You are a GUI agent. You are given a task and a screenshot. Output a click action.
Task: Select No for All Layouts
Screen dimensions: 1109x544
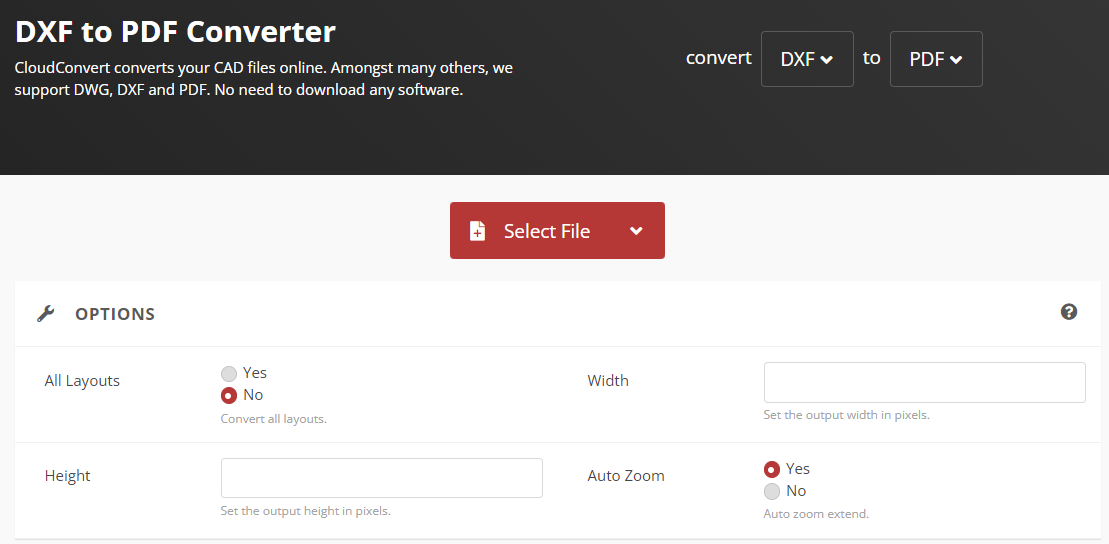coord(228,395)
